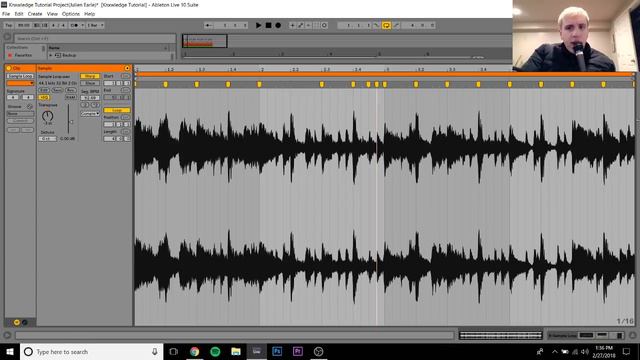
Task: Click the sample Edit button
Action: pos(44,90)
